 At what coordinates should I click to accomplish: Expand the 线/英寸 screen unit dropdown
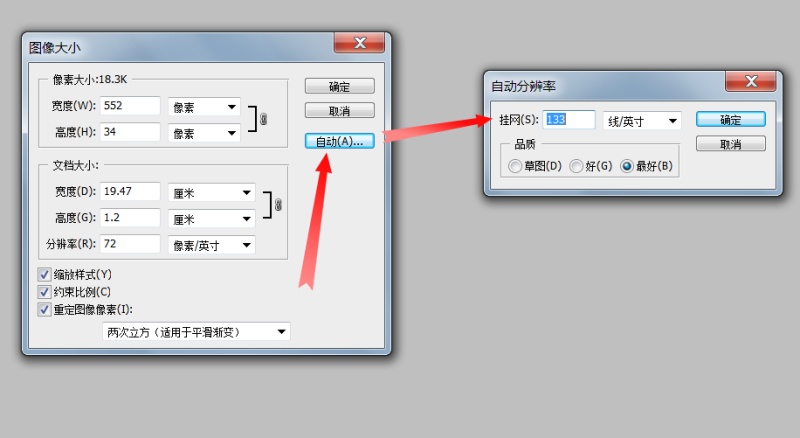pos(642,121)
